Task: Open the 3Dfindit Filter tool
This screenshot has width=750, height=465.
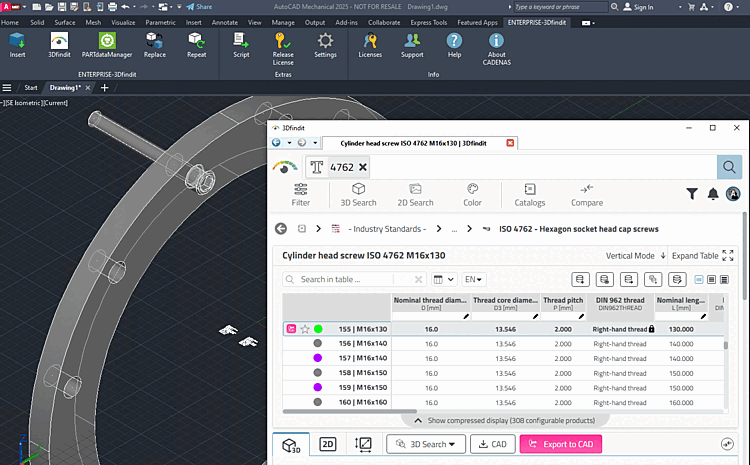Action: tap(300, 195)
